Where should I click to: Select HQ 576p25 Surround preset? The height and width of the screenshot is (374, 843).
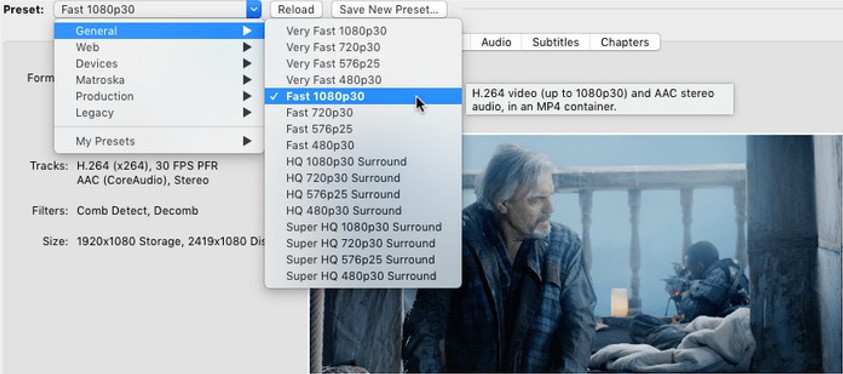363,194
